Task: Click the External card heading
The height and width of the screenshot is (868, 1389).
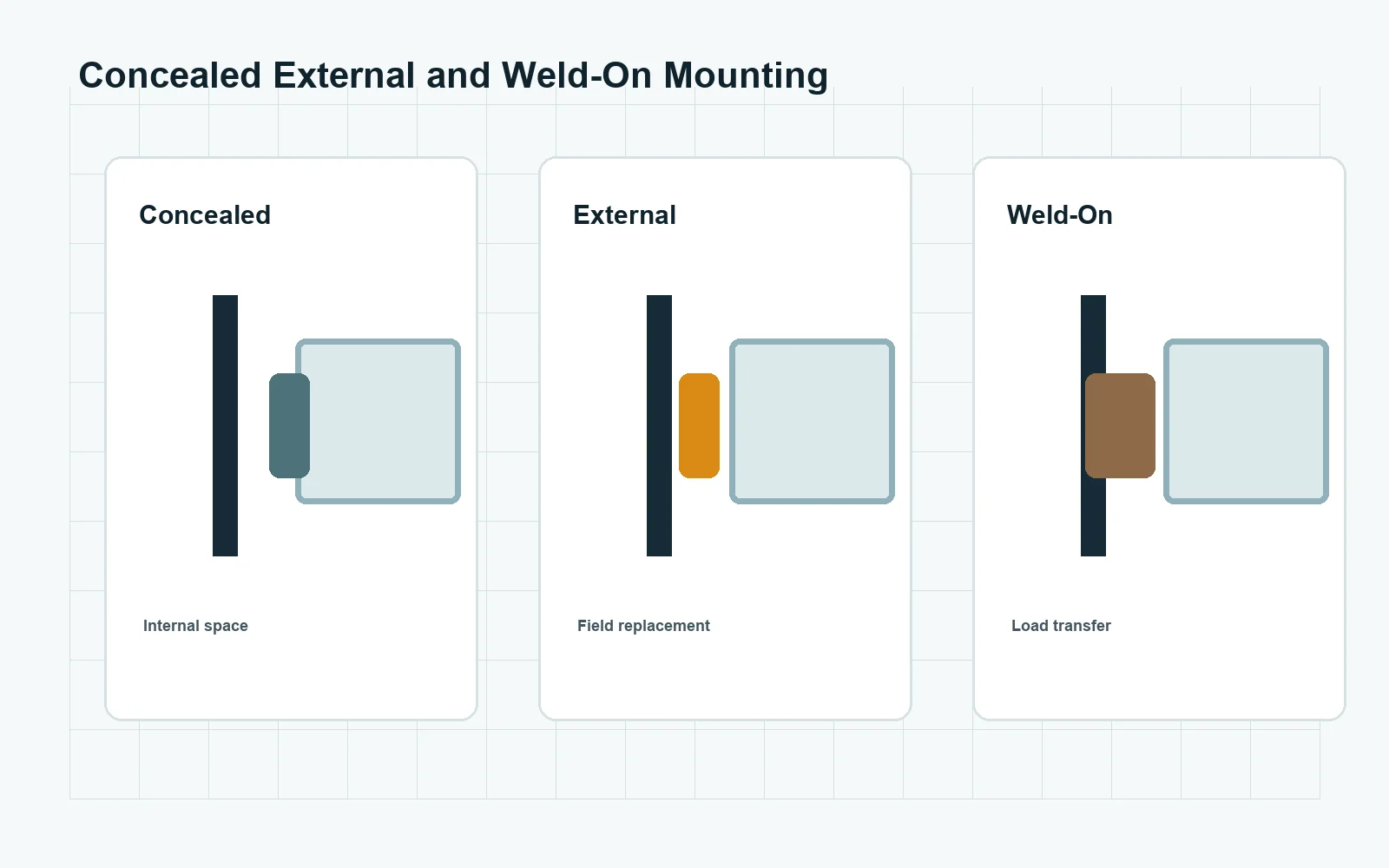Action: [624, 215]
